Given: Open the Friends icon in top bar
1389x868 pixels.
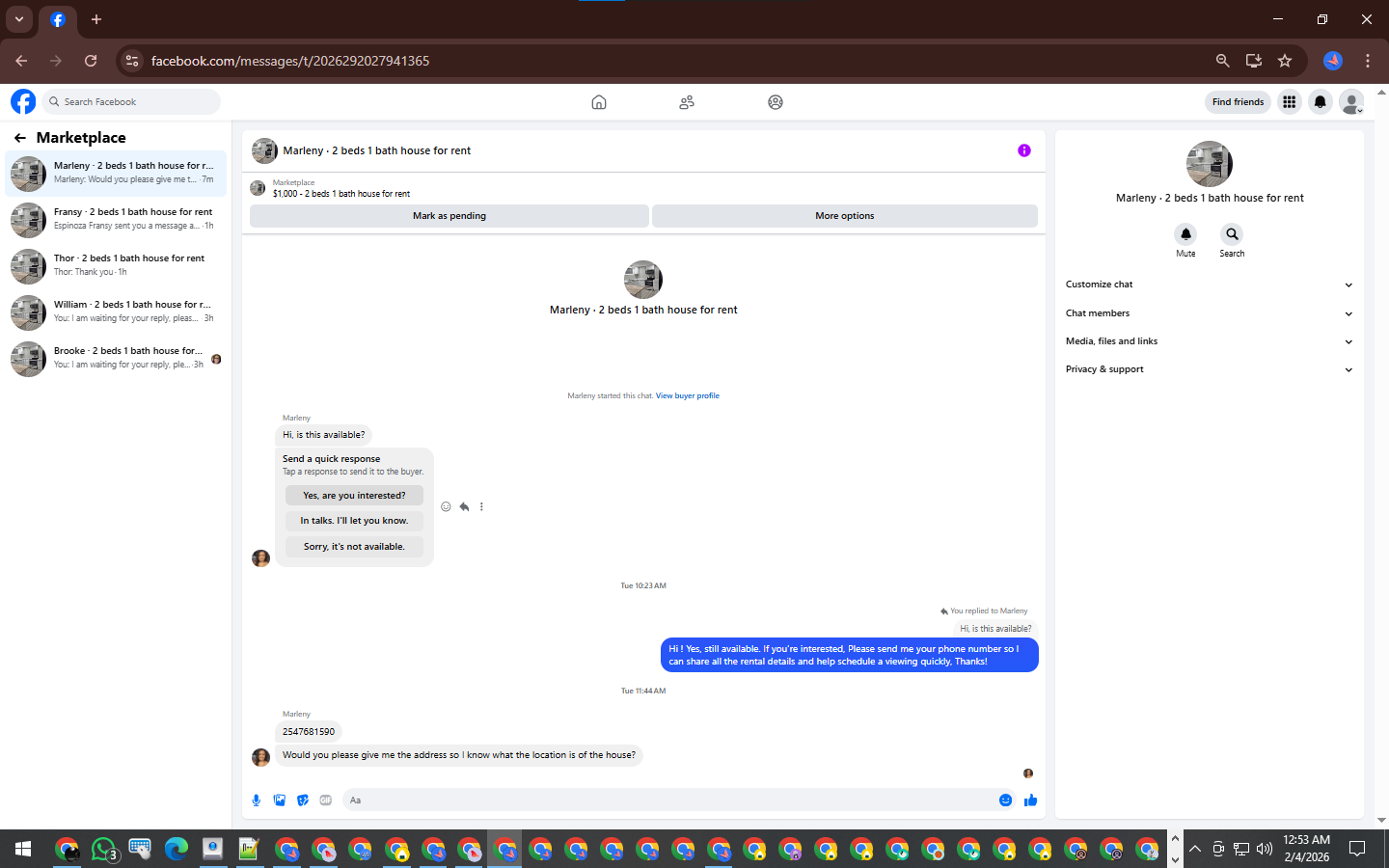Looking at the screenshot, I should point(687,102).
